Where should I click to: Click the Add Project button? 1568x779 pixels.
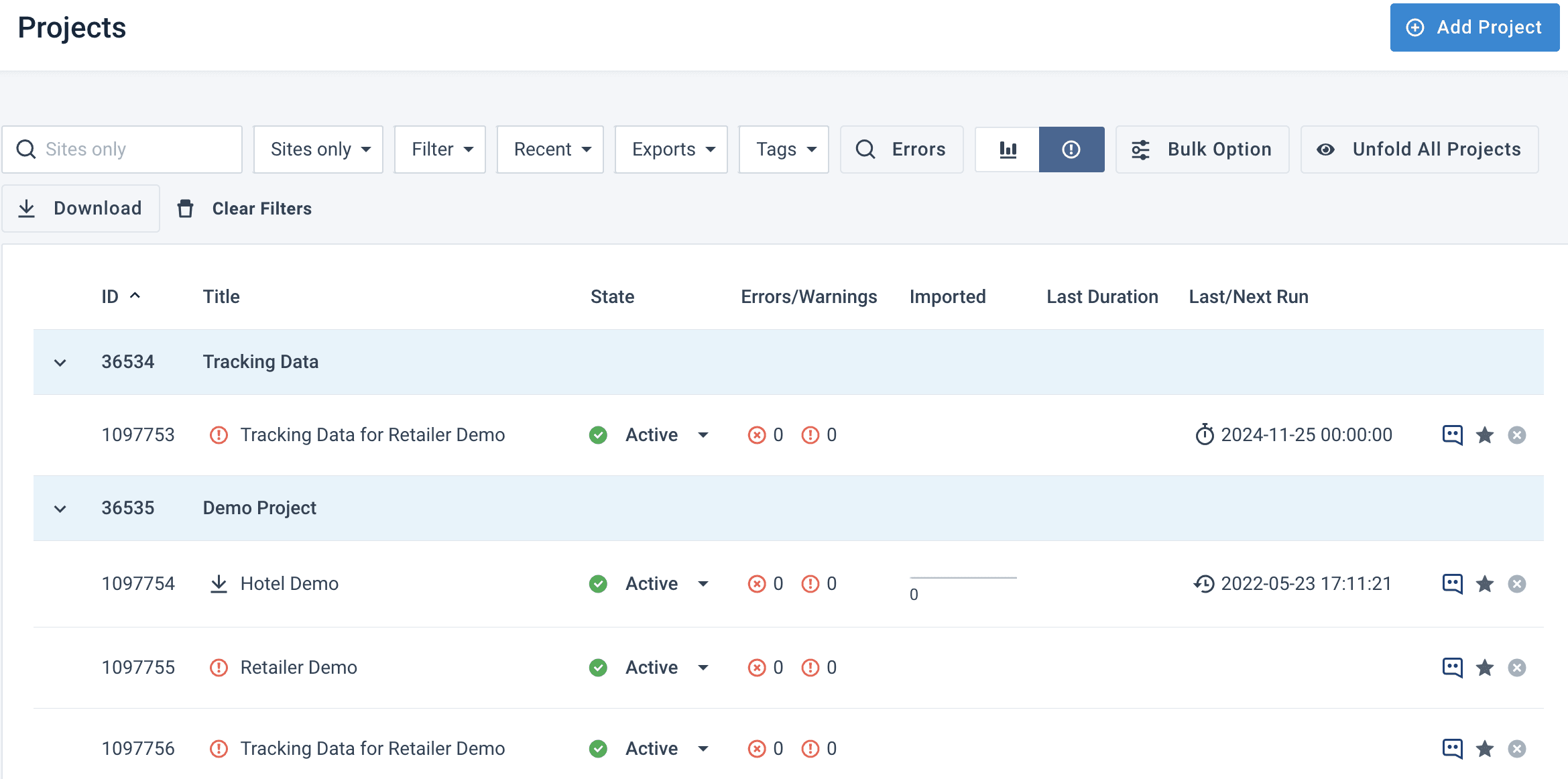(x=1474, y=27)
